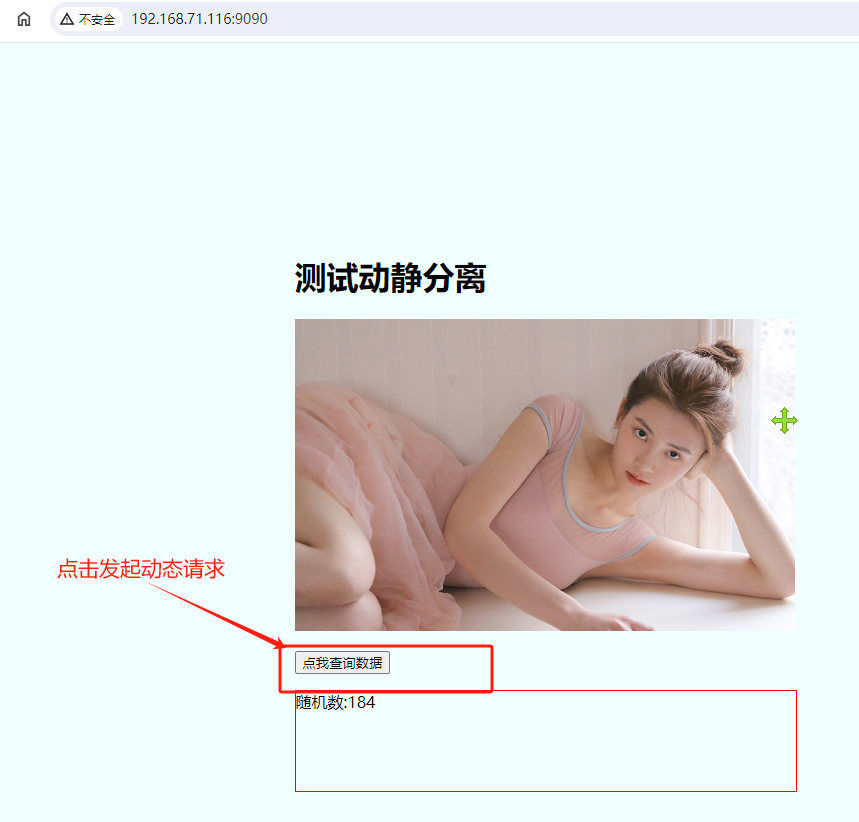Click the 随机数:184 result text

coord(335,703)
